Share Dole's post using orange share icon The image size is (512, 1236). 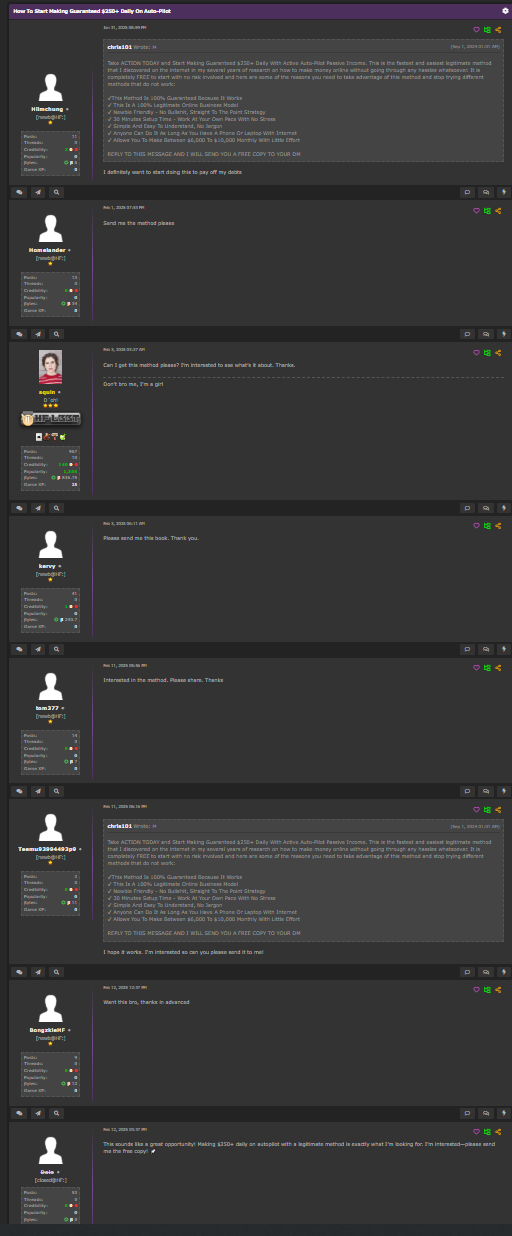click(x=498, y=1132)
